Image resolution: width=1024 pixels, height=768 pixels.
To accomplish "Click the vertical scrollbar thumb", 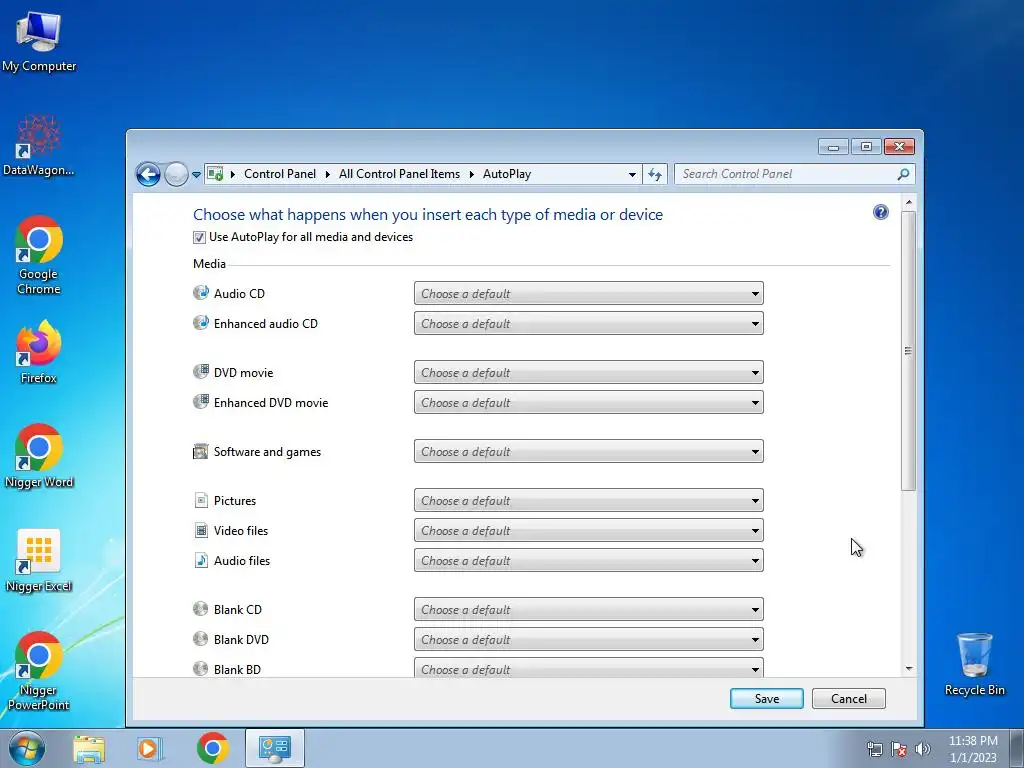I will point(908,351).
